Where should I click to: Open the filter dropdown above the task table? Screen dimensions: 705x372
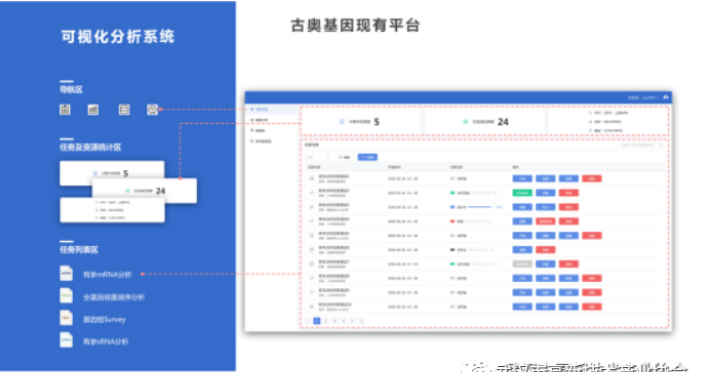point(318,157)
